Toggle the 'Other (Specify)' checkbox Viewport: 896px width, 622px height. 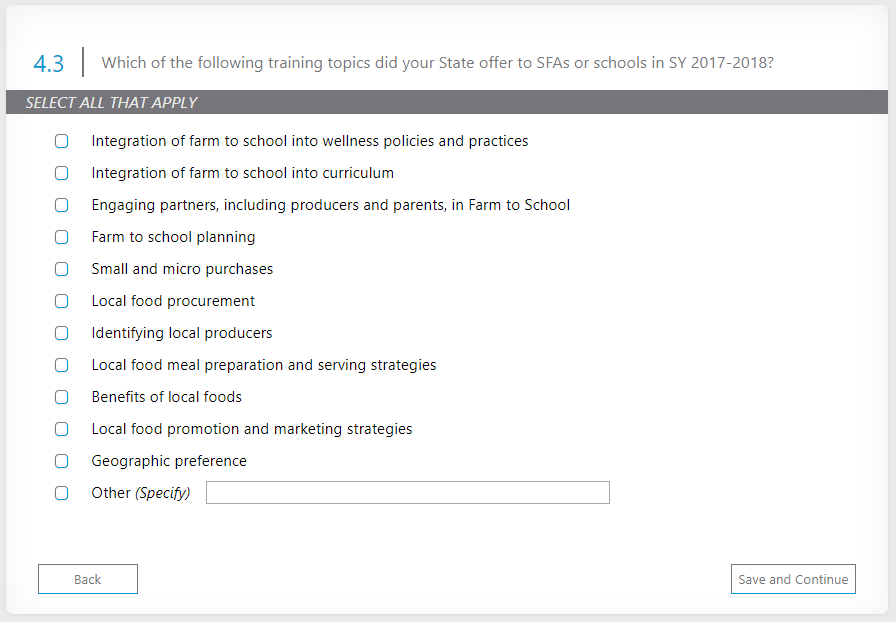tap(62, 493)
